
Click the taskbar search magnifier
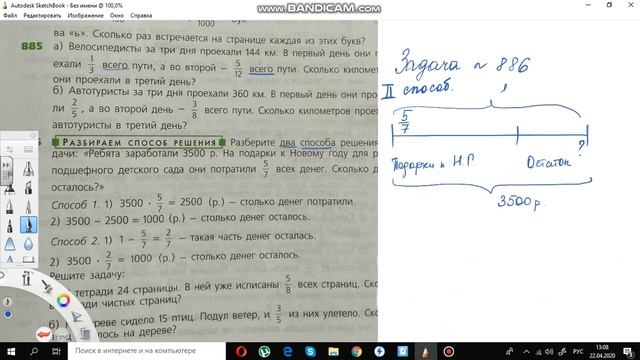coord(34,351)
